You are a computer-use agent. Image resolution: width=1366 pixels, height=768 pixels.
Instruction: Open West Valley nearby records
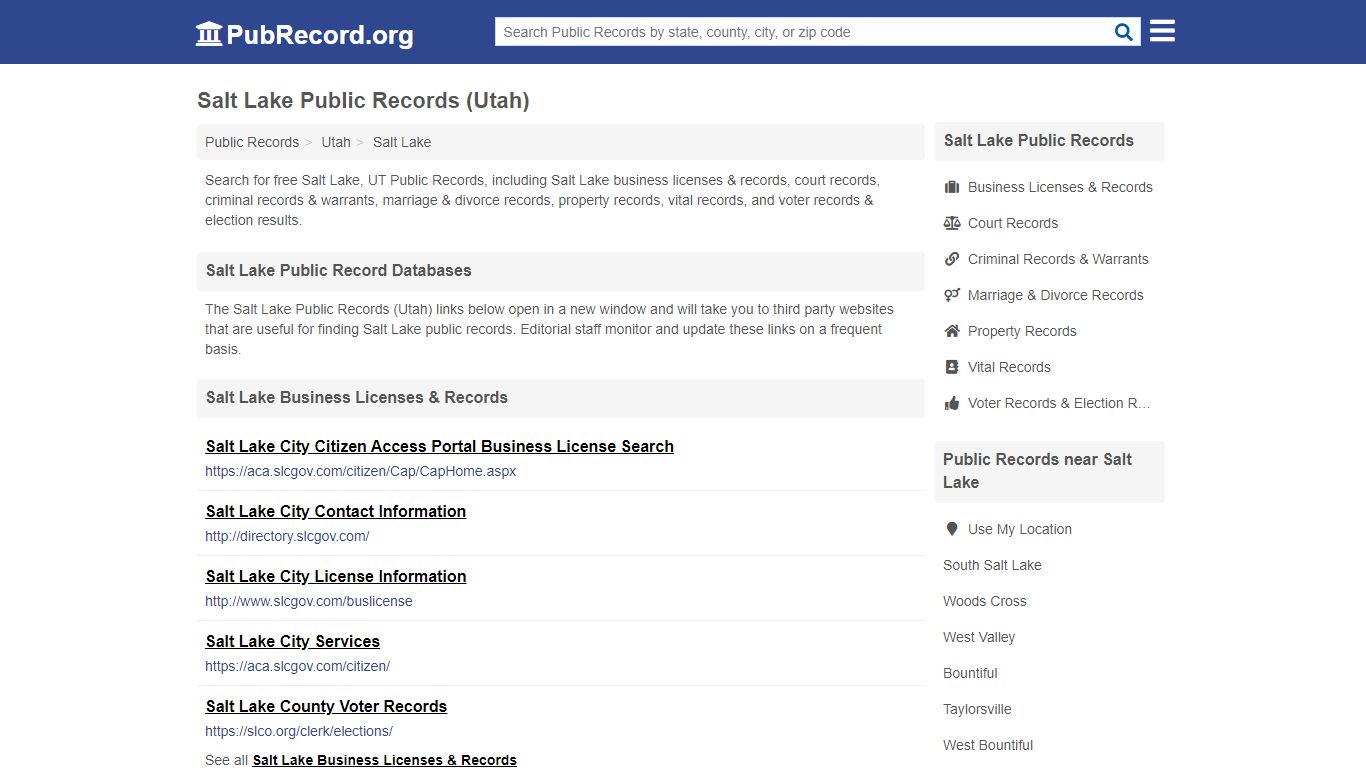(979, 637)
